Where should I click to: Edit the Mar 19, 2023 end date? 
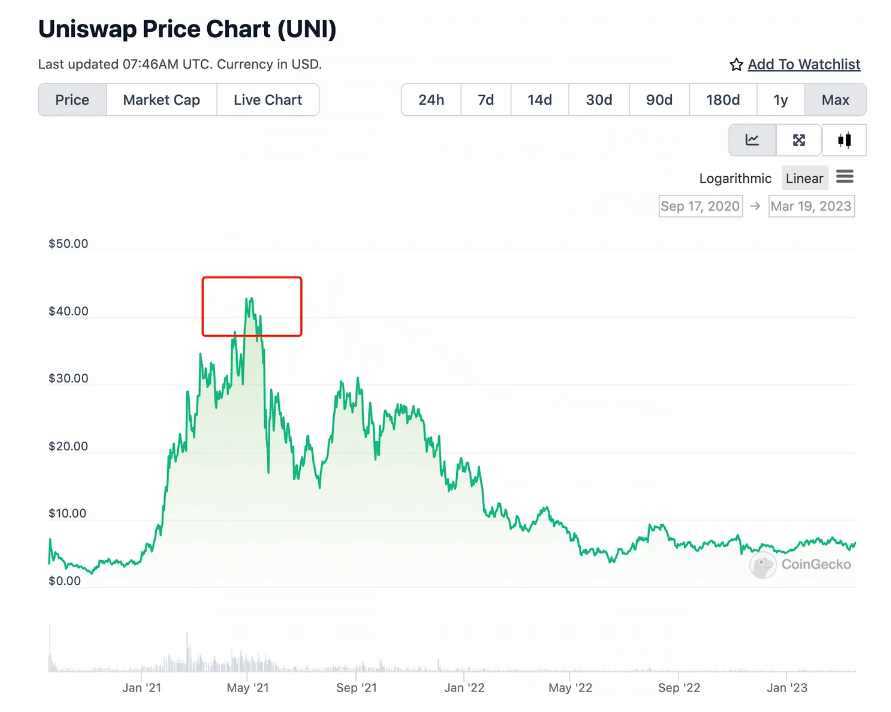click(811, 206)
